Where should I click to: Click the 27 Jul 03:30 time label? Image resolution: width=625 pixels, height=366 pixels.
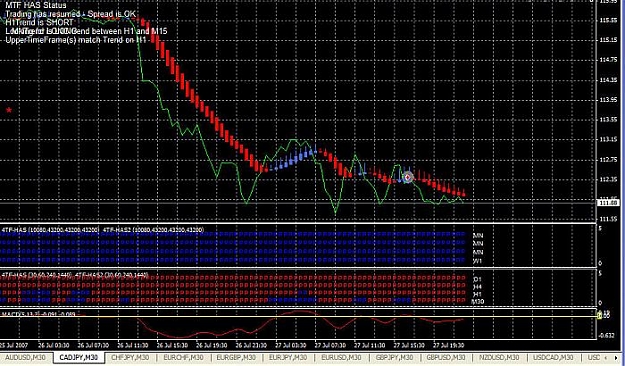coord(291,345)
